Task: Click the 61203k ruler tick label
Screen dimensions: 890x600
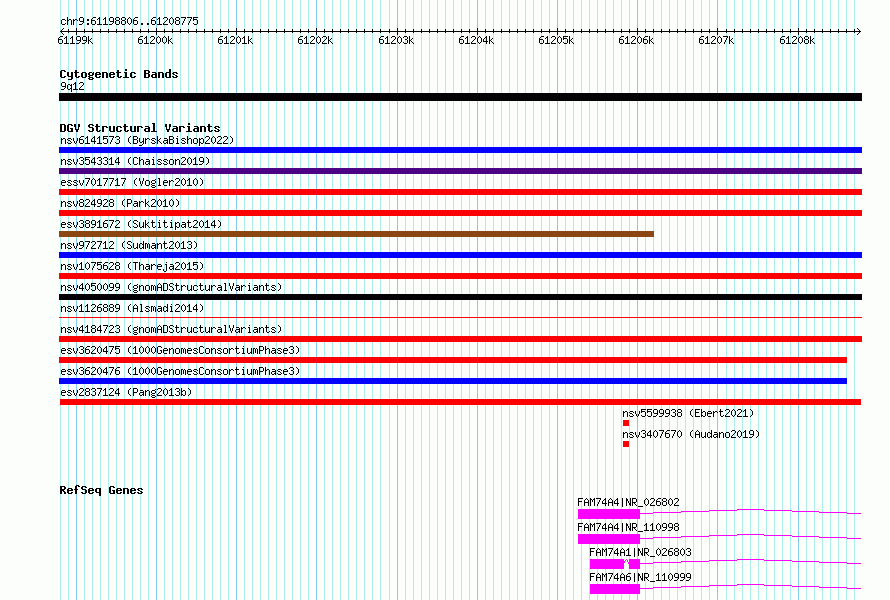Action: 396,40
